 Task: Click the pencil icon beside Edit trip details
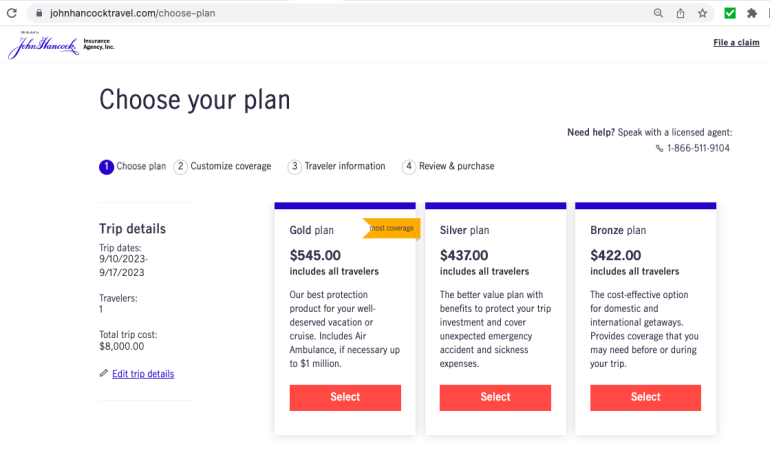(x=104, y=373)
